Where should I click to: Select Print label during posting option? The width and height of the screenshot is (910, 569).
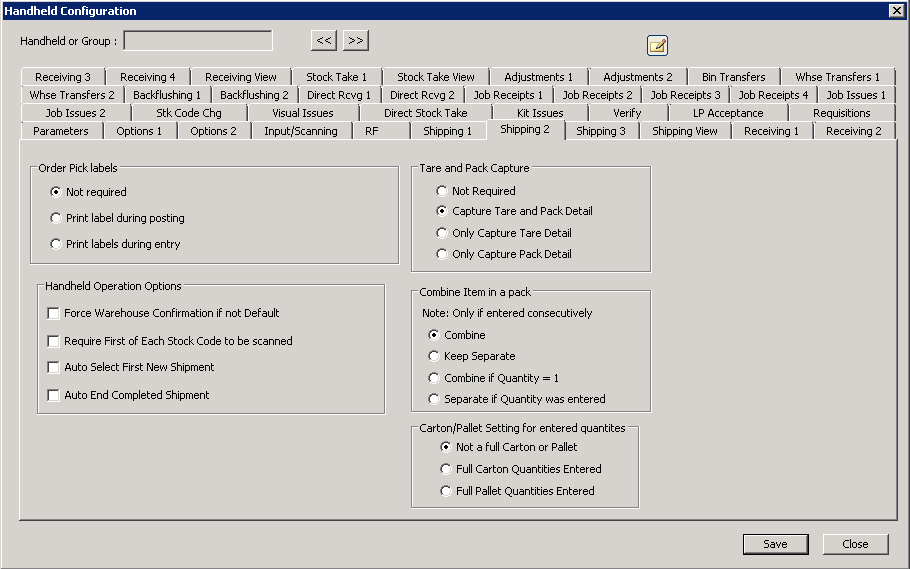pyautogui.click(x=56, y=218)
